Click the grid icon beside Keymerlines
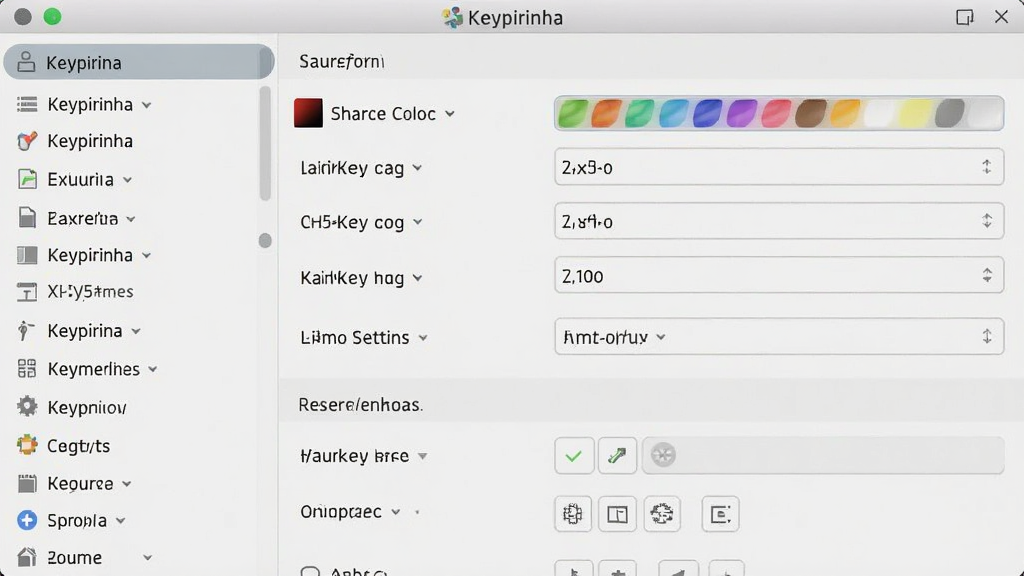This screenshot has width=1024, height=576. [27, 368]
